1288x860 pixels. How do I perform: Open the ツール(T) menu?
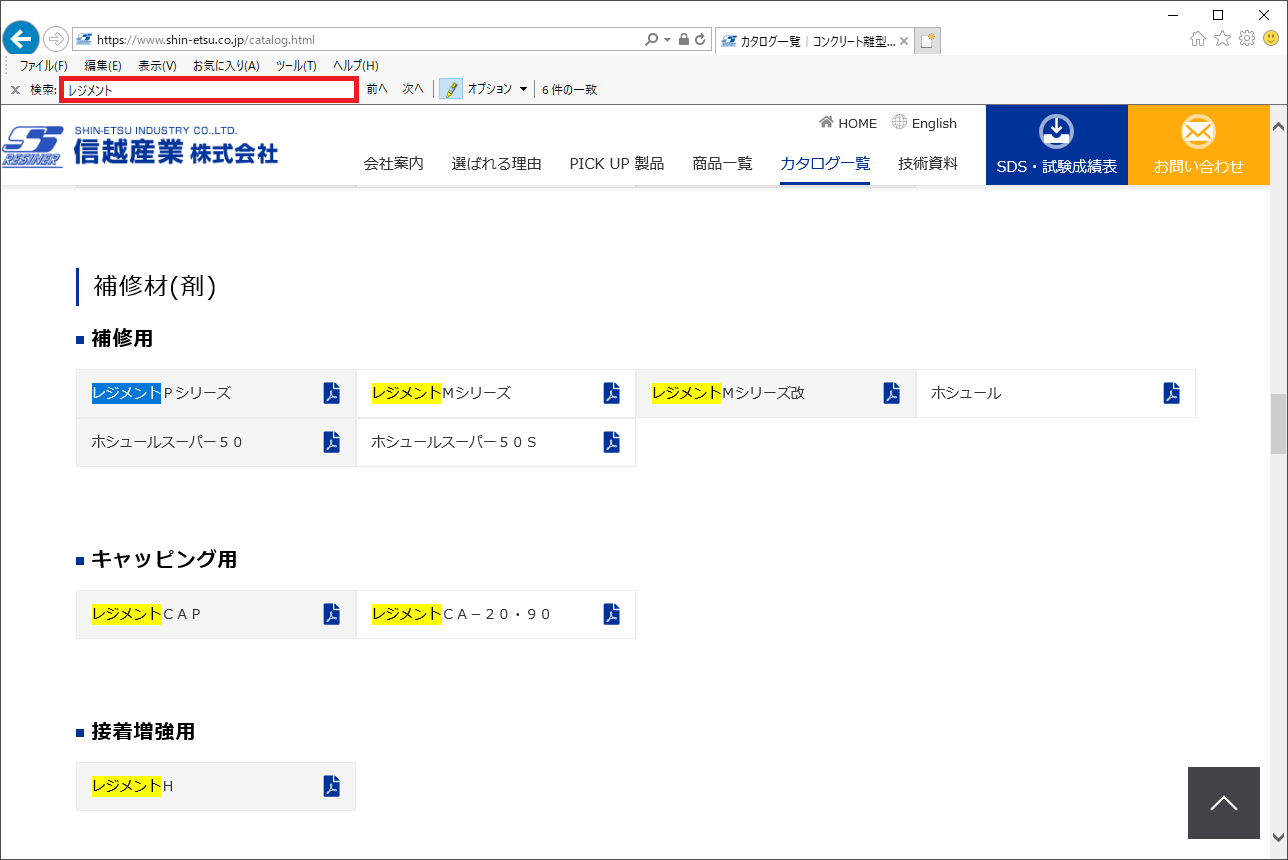(x=296, y=65)
